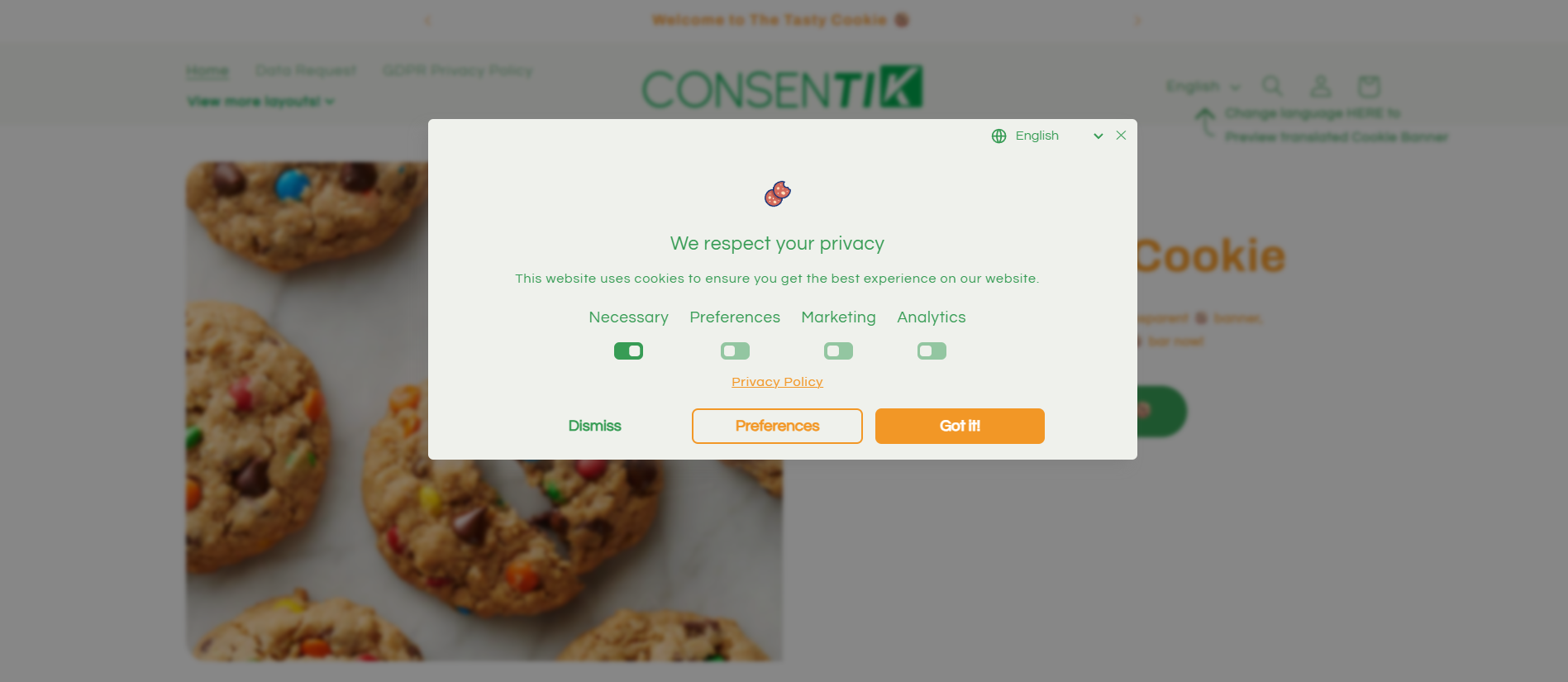Enable the Analytics cookie toggle
Viewport: 1568px width, 682px height.
point(932,351)
